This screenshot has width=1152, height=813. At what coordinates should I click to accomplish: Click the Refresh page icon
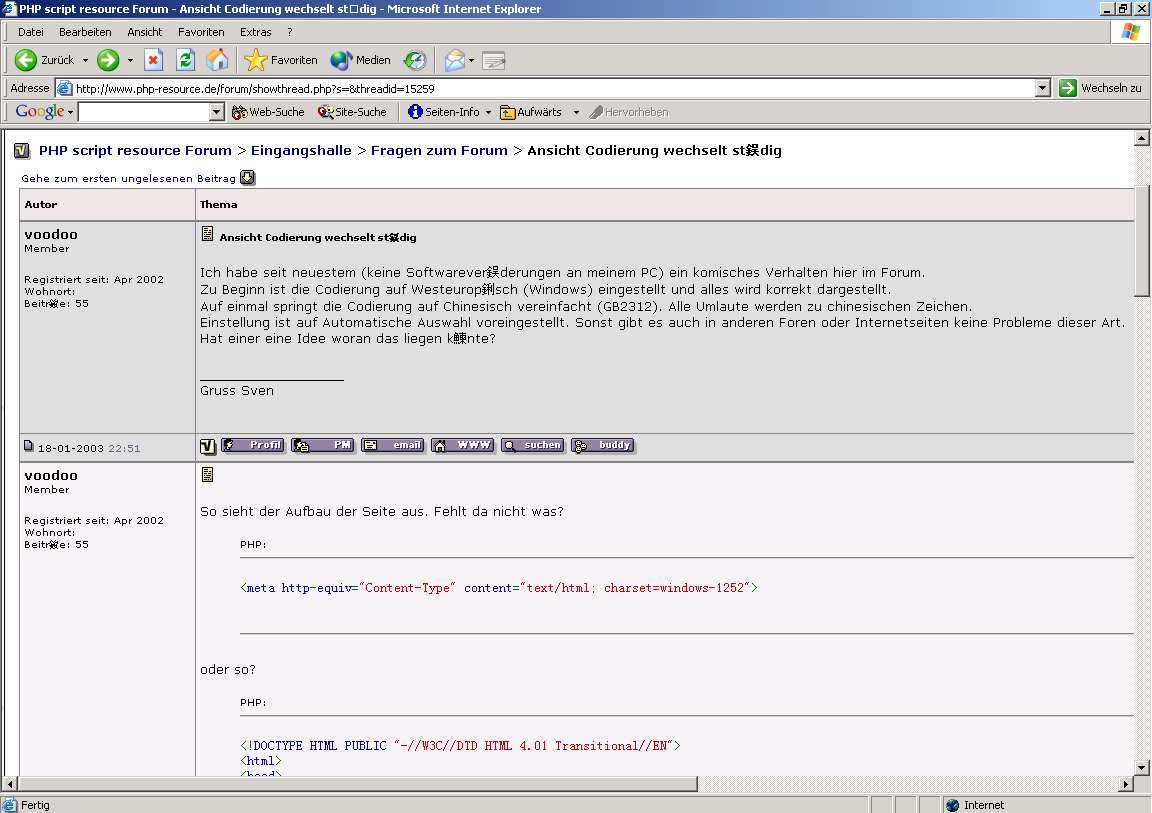tap(185, 61)
